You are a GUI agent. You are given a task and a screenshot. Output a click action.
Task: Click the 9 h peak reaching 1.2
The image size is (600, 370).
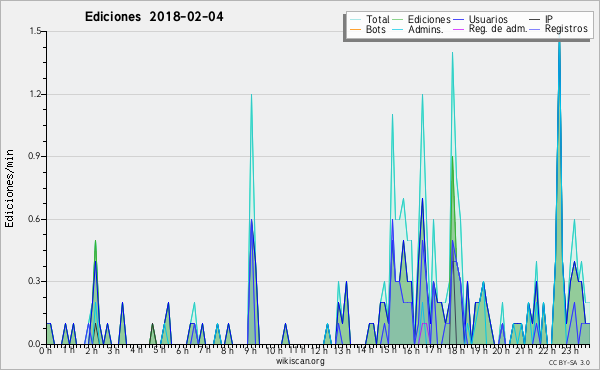pyautogui.click(x=251, y=95)
